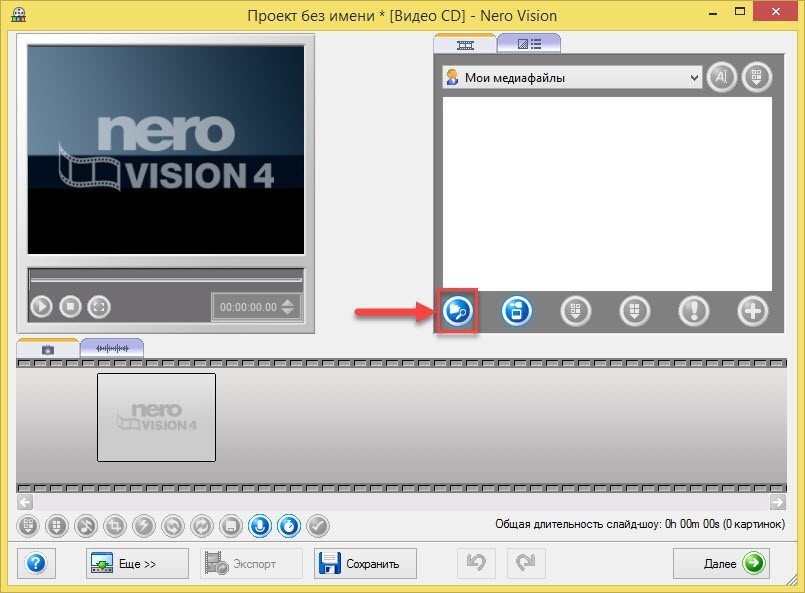The image size is (805, 593).
Task: Play the preview video
Action: click(41, 307)
